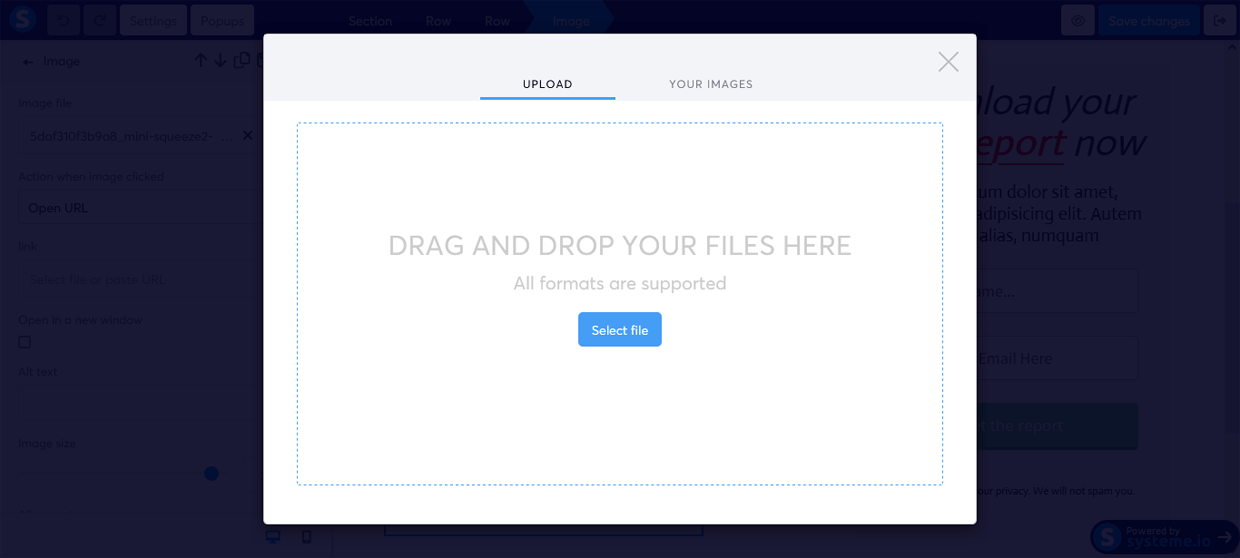Click the undo arrow icon
1240x558 pixels.
click(x=63, y=20)
